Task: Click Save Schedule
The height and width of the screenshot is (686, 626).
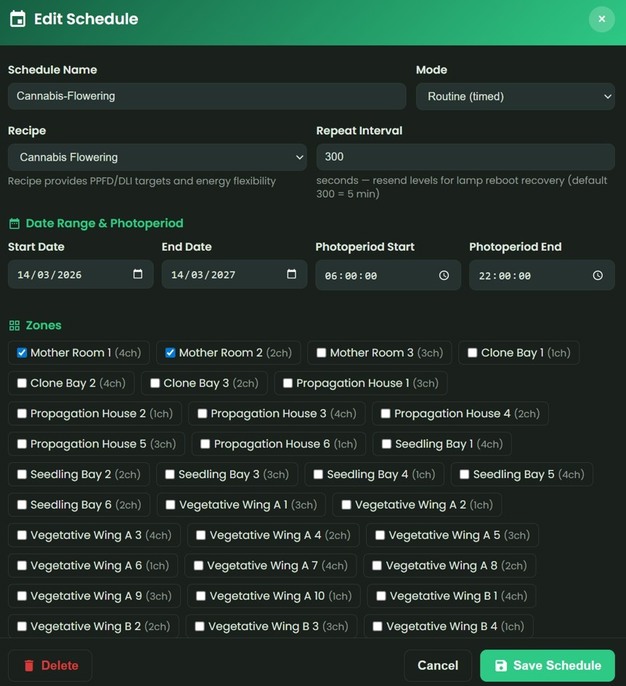Action: (547, 665)
